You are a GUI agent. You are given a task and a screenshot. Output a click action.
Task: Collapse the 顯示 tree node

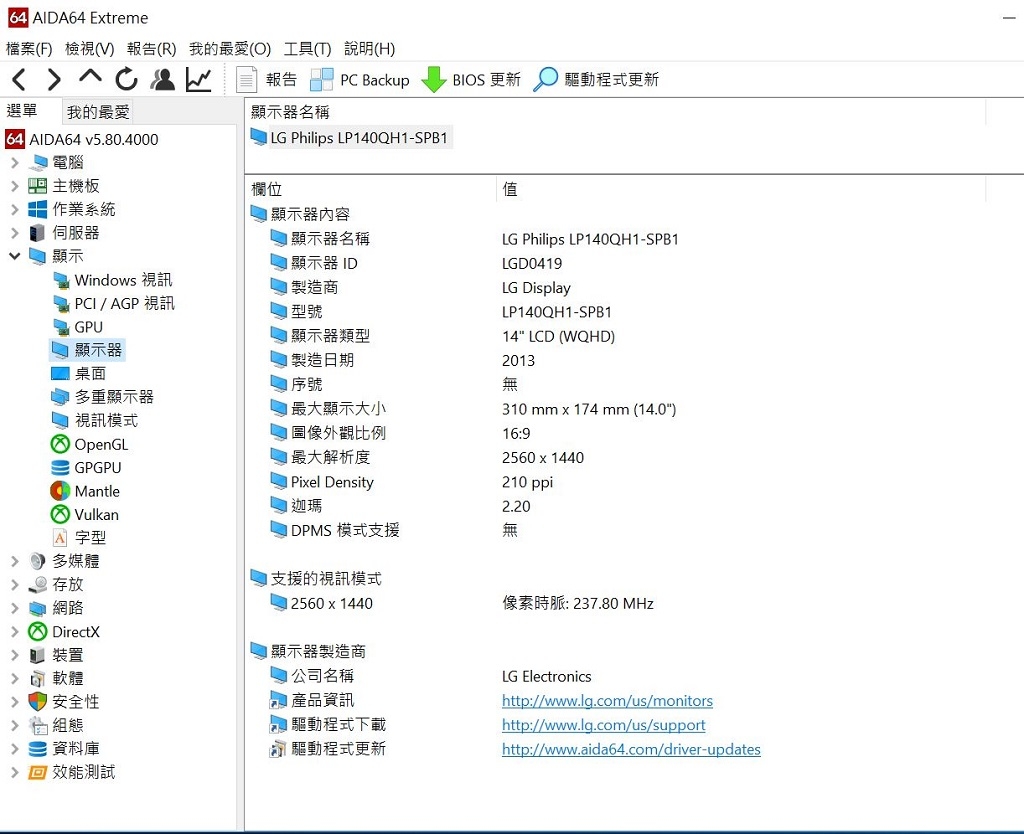tap(15, 256)
